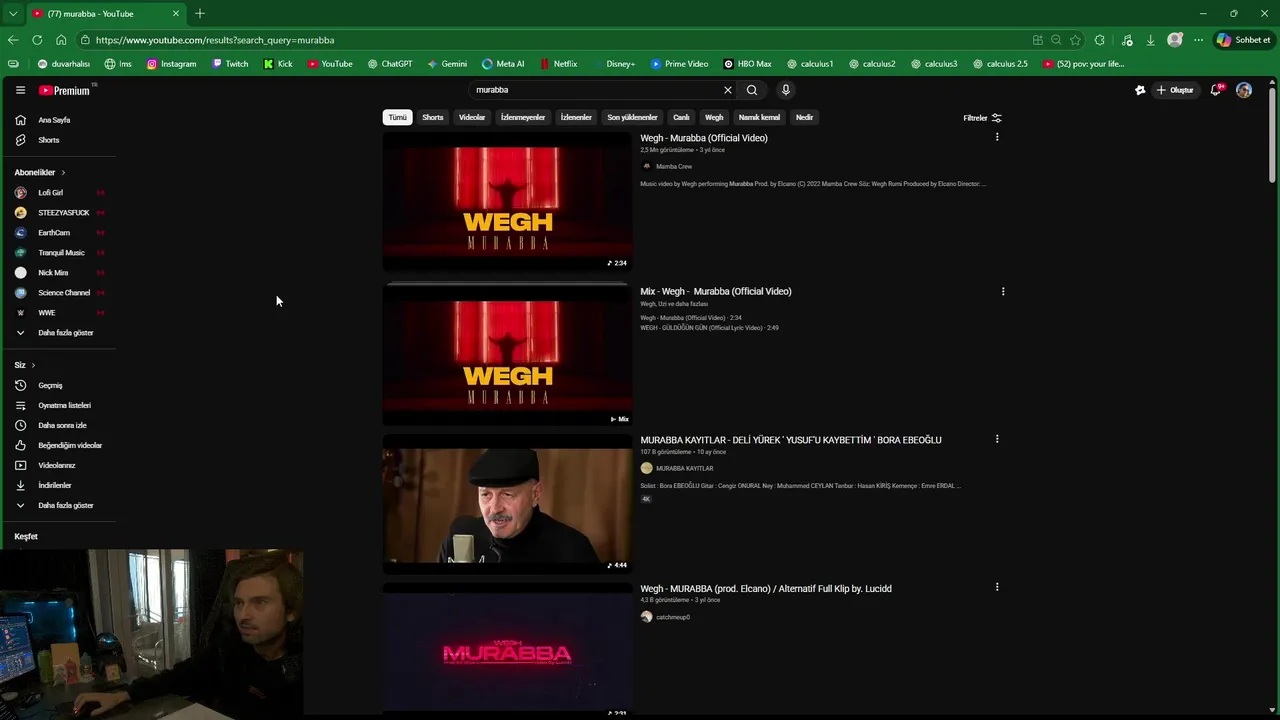Viewport: 1280px width, 720px height.
Task: Open the account avatar menu
Action: [x=1244, y=90]
